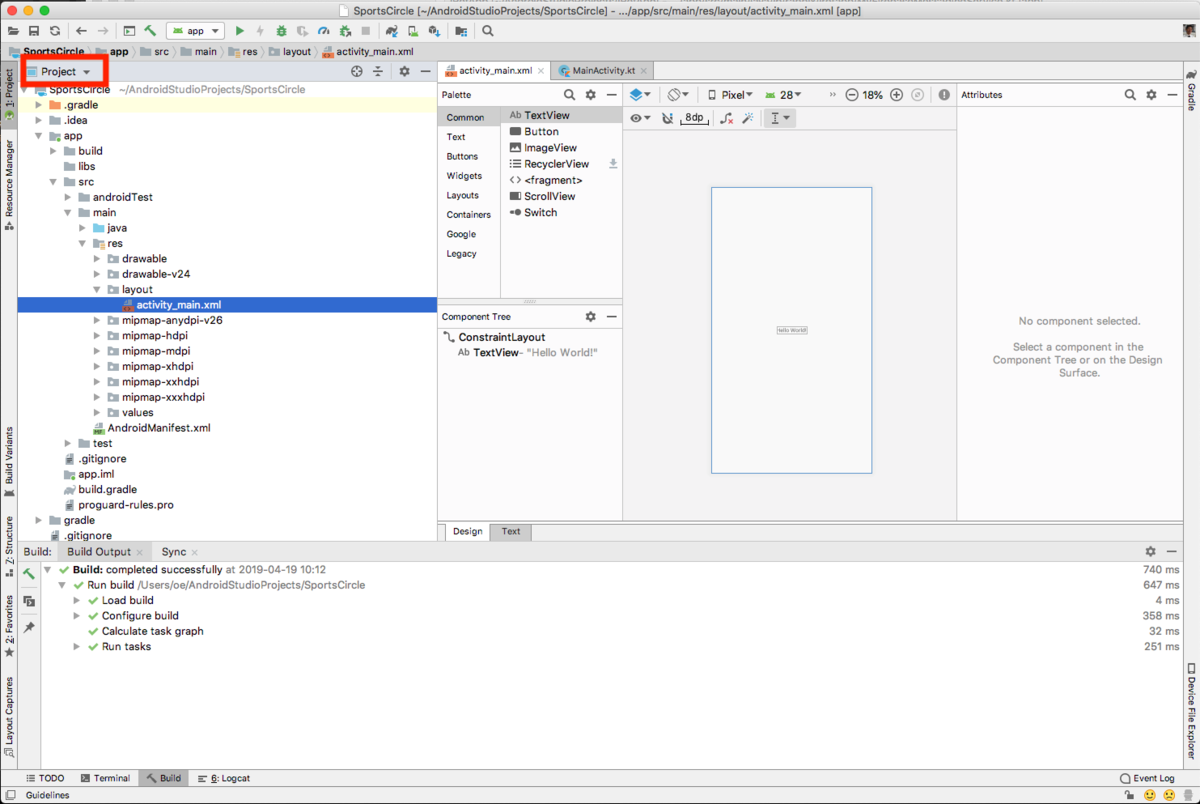Open the Project view dropdown

tap(59, 72)
